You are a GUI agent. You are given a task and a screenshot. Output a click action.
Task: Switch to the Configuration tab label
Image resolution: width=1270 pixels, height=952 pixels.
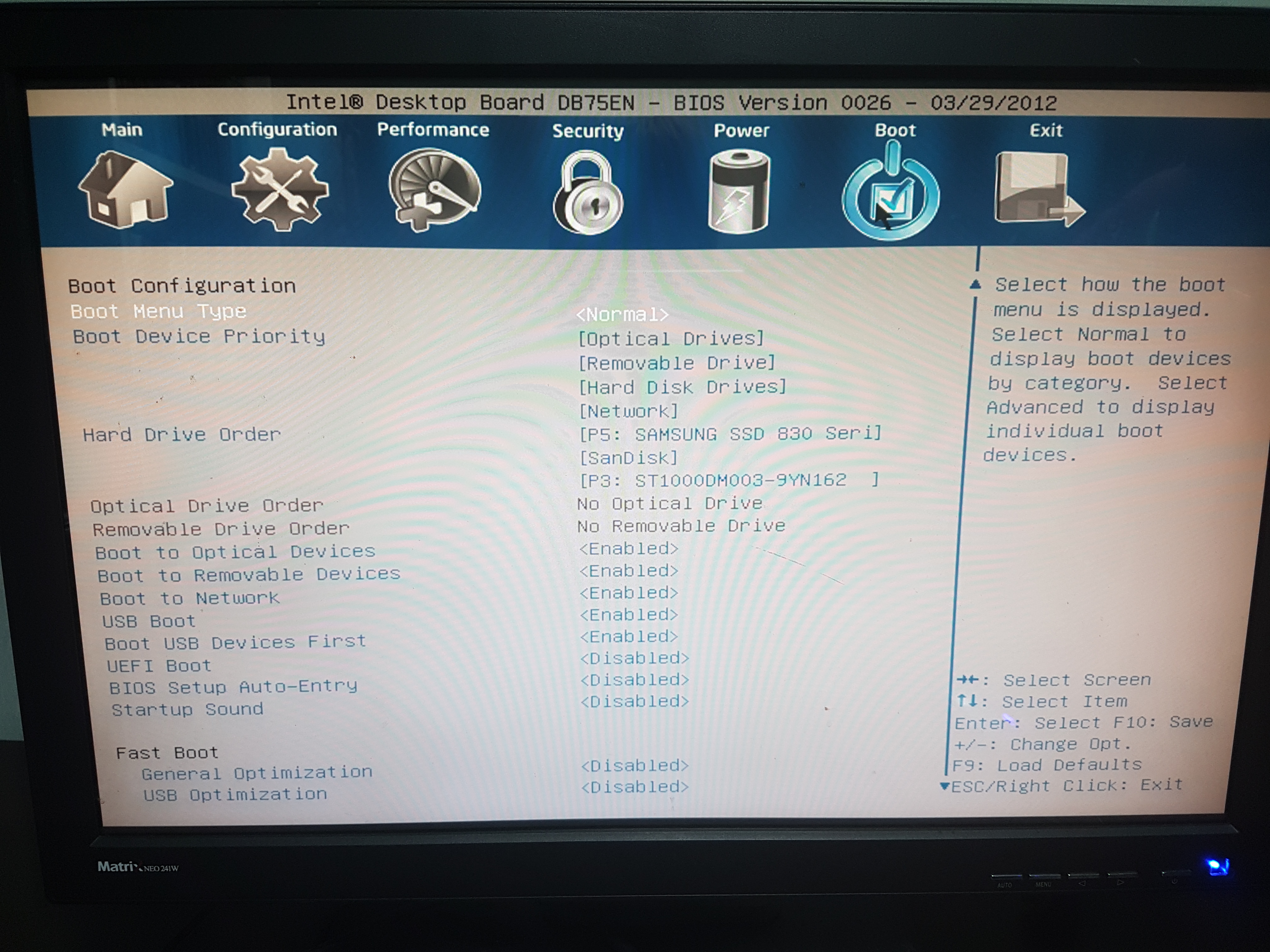pyautogui.click(x=277, y=130)
